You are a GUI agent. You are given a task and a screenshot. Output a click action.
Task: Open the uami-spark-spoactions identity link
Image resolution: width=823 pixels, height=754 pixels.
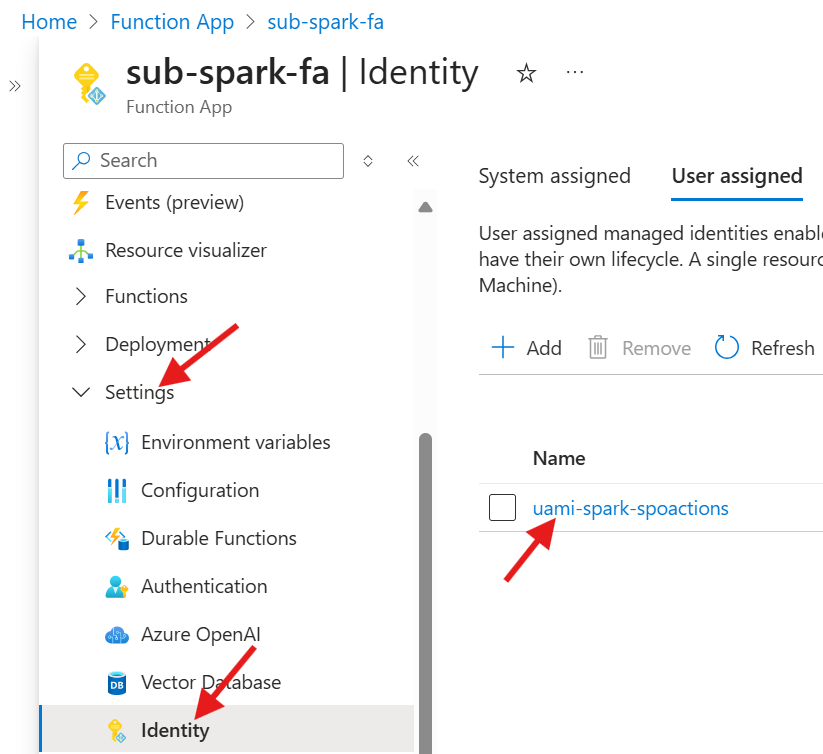(x=630, y=508)
